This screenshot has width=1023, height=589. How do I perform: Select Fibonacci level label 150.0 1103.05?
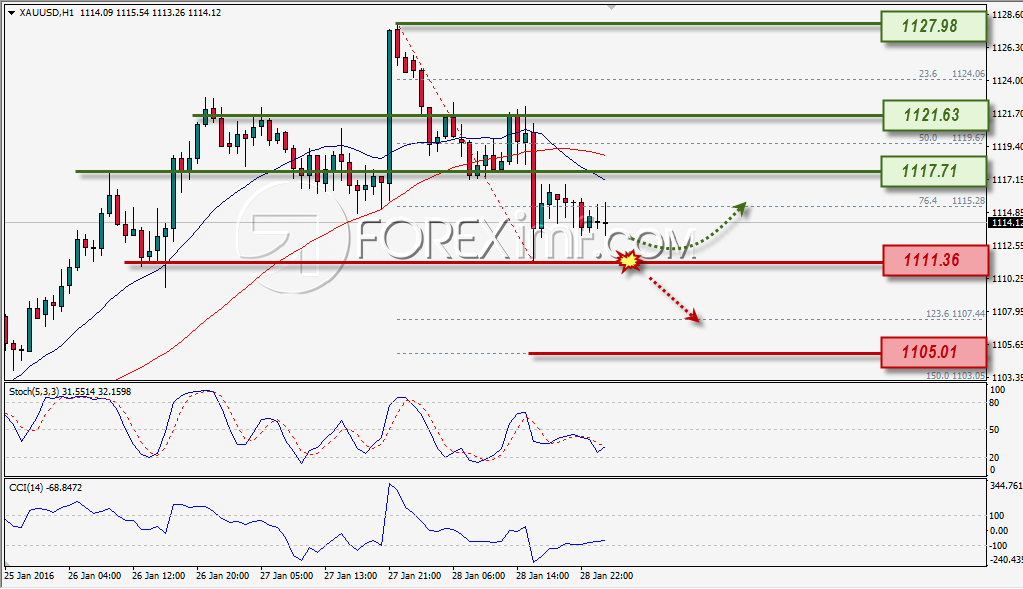click(x=955, y=376)
